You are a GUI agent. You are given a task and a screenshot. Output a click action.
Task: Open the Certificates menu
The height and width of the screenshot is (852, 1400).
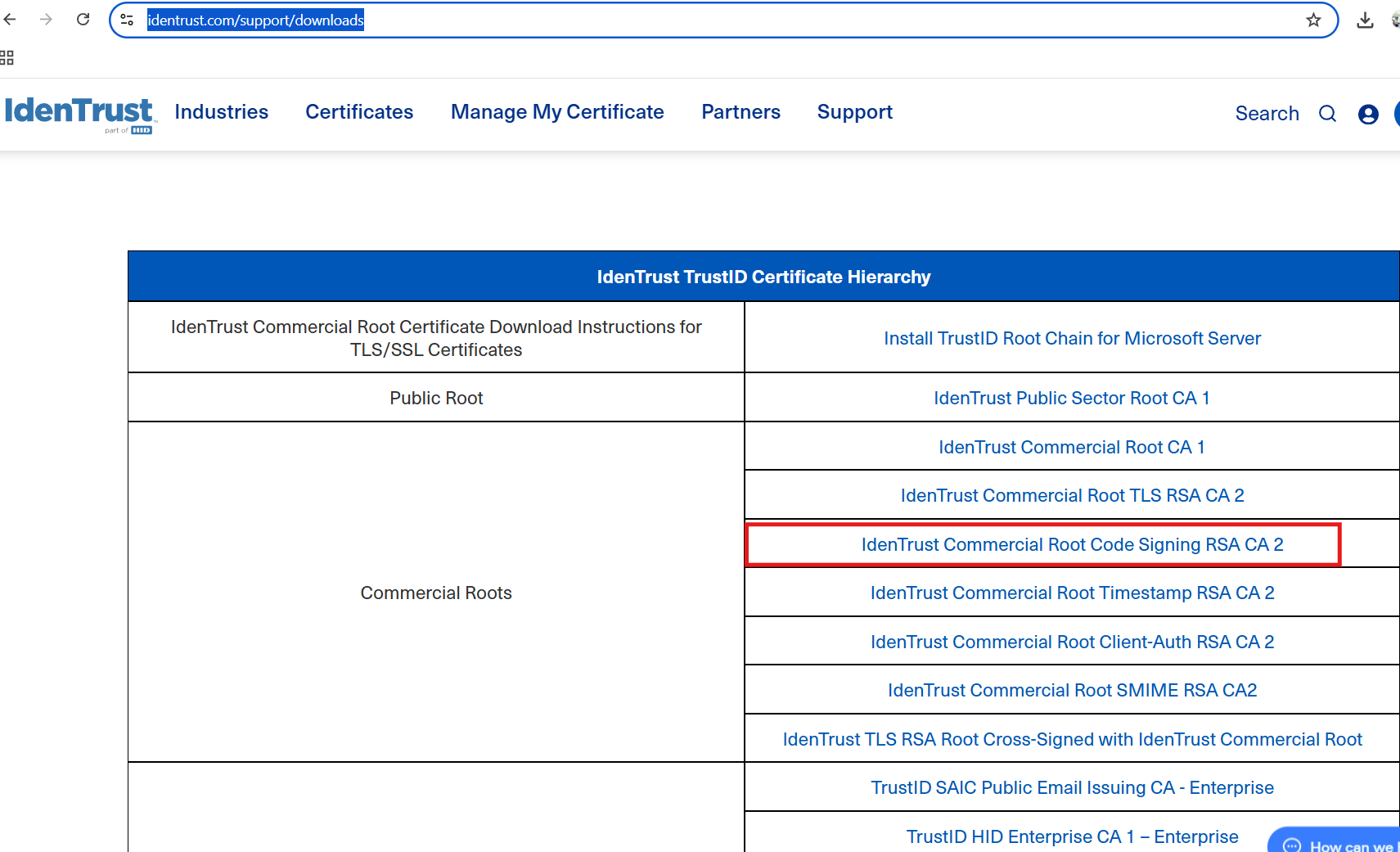point(359,112)
